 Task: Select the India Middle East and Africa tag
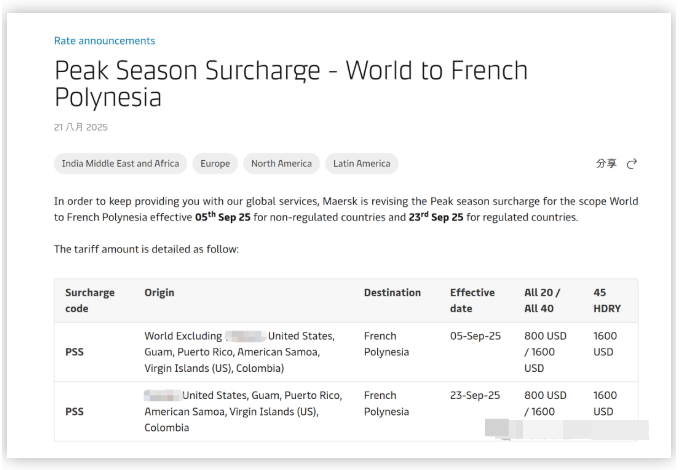click(x=120, y=163)
